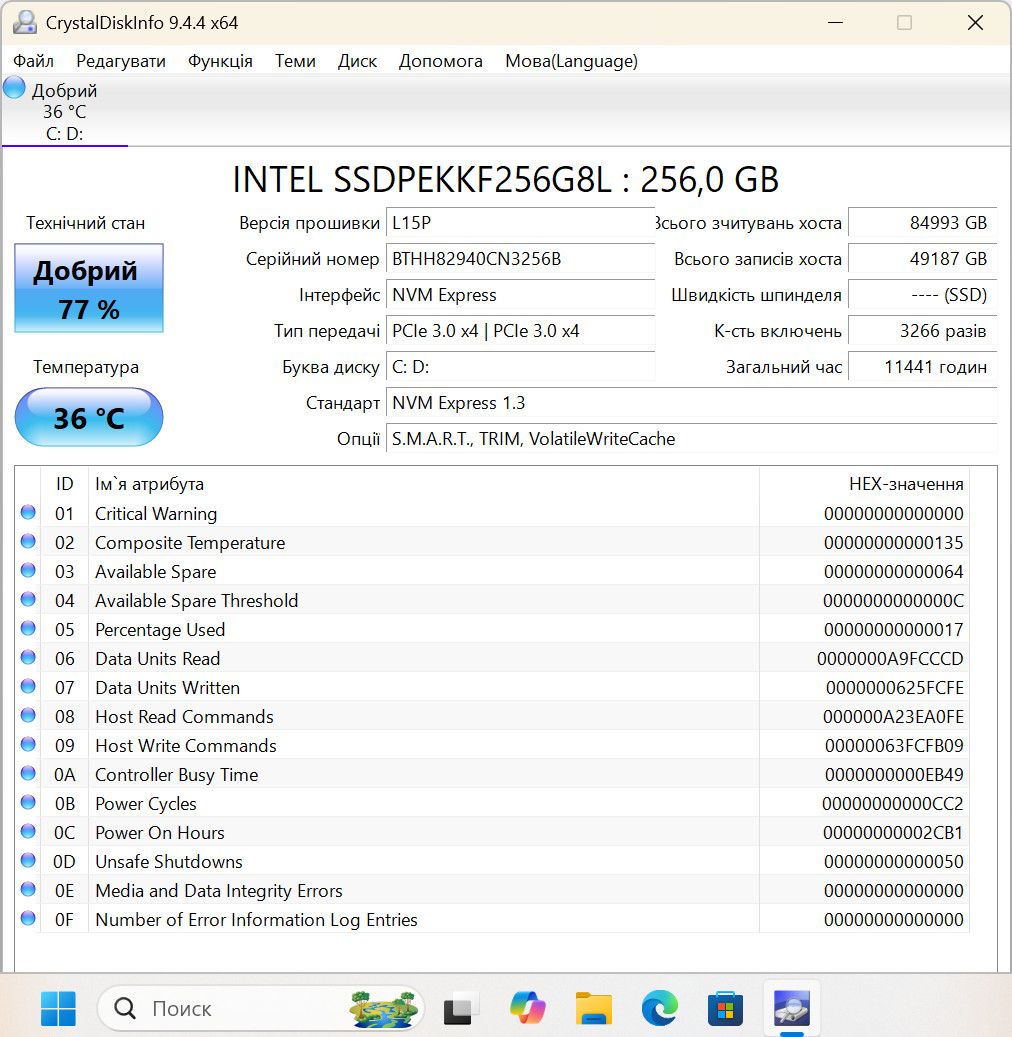Click the Data Units Written status orb
1012x1037 pixels.
point(28,687)
